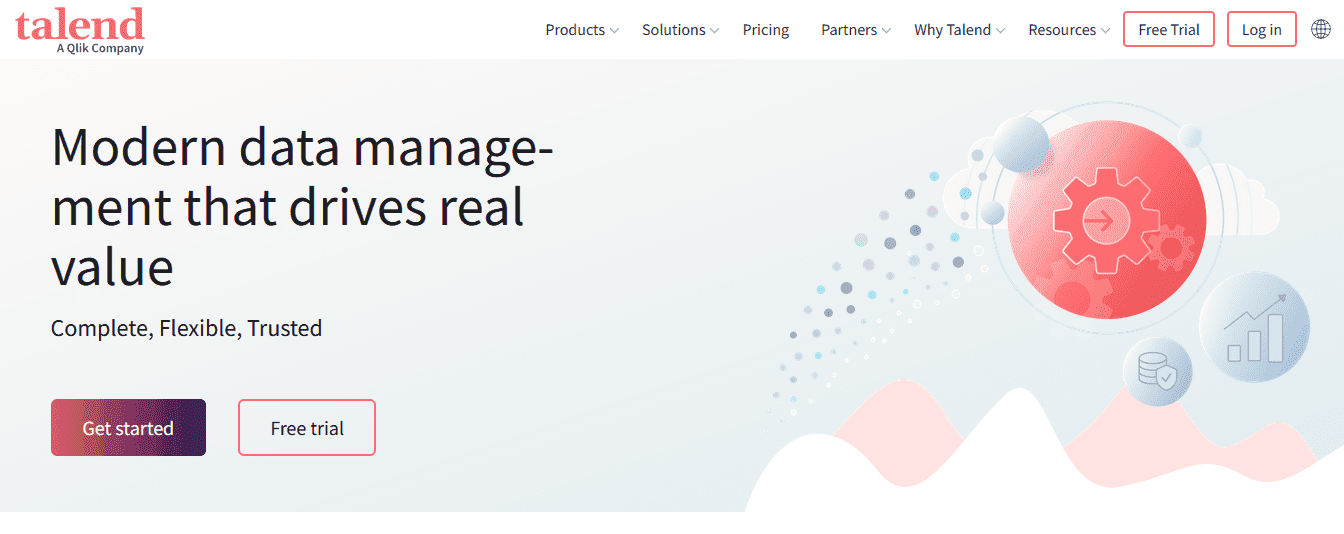The image size is (1344, 534).
Task: Click the red gear illustration circle
Action: click(1106, 219)
